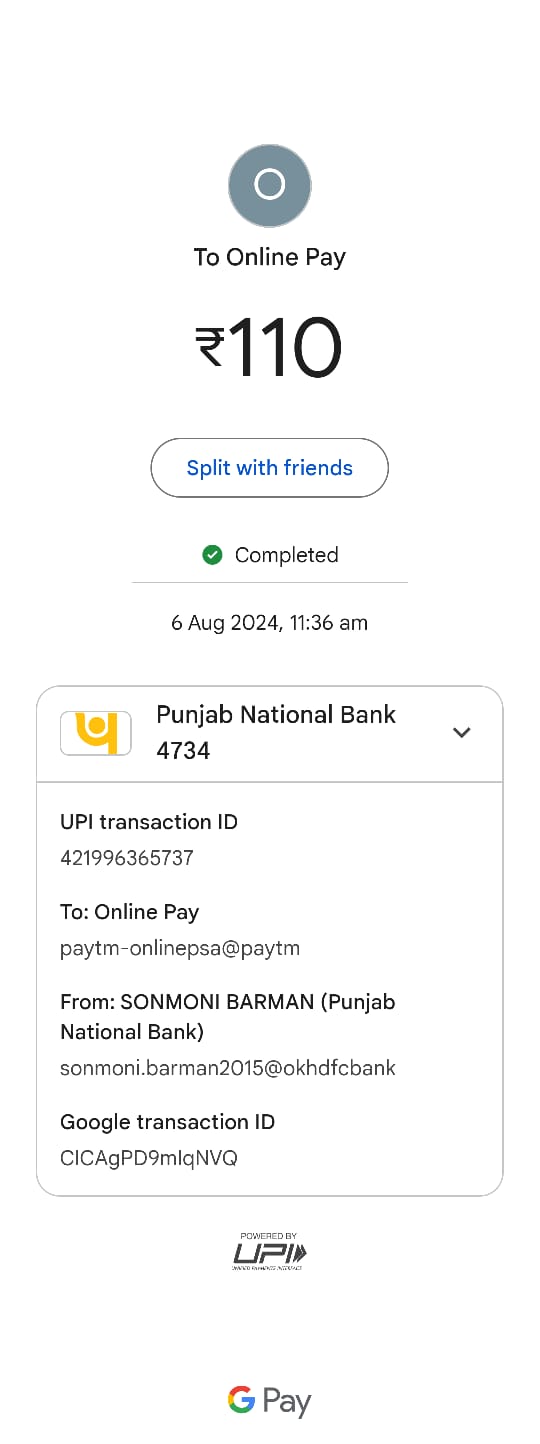Tap the From: SONMONI BARMAN label
Image resolution: width=540 pixels, height=1444 pixels.
(x=228, y=1016)
